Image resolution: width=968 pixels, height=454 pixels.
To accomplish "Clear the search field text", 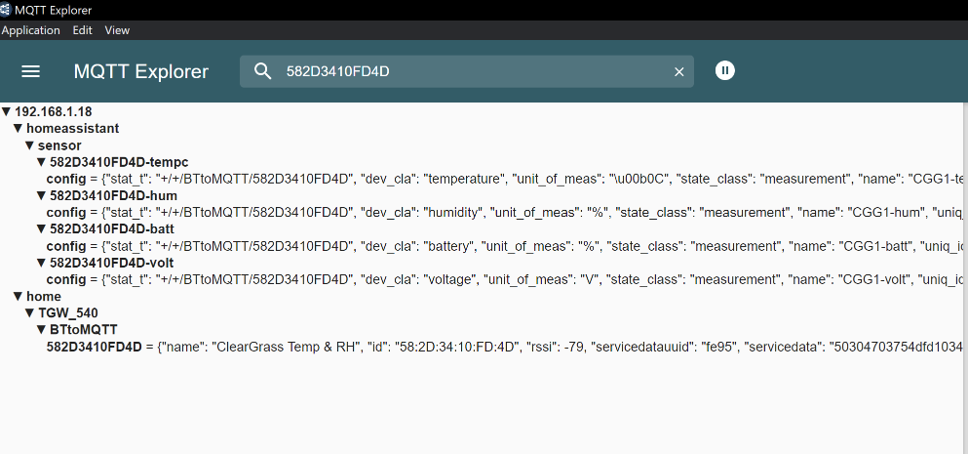I will [679, 71].
